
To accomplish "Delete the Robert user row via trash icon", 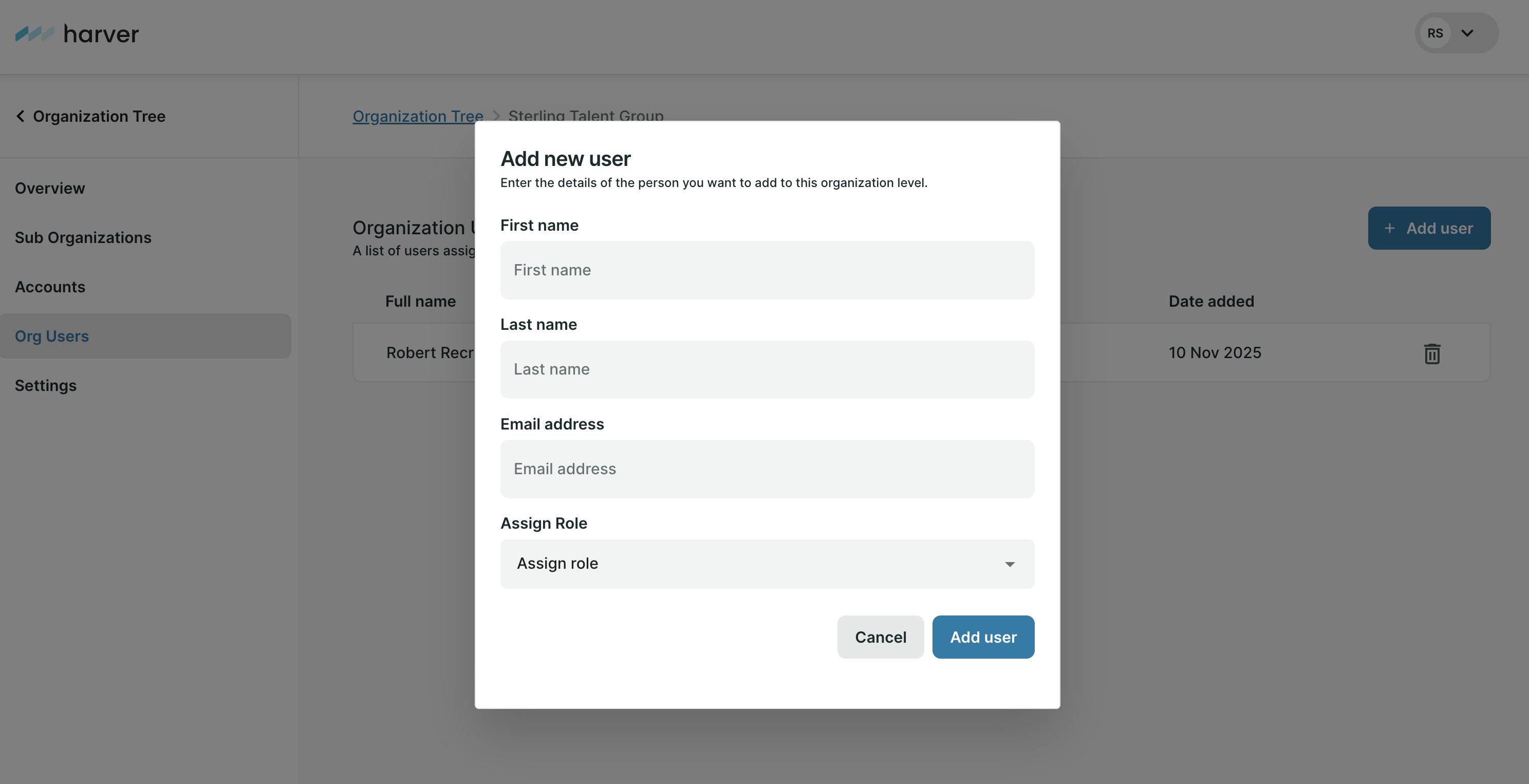I will click(1432, 353).
